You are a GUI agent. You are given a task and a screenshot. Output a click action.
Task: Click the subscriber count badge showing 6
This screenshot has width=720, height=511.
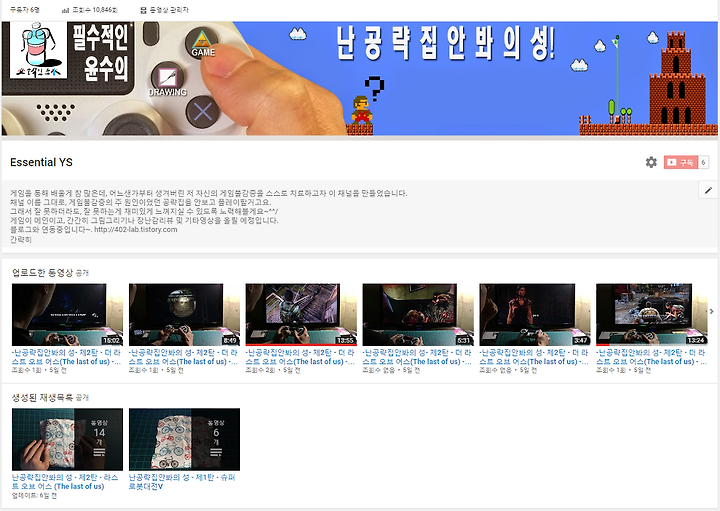click(703, 162)
